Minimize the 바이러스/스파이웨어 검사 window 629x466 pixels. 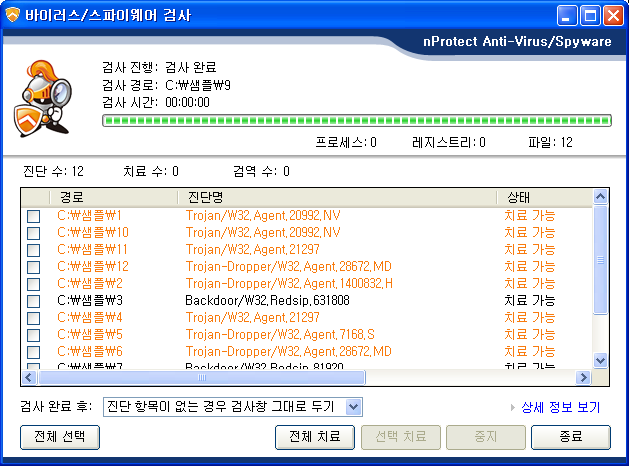[567, 16]
